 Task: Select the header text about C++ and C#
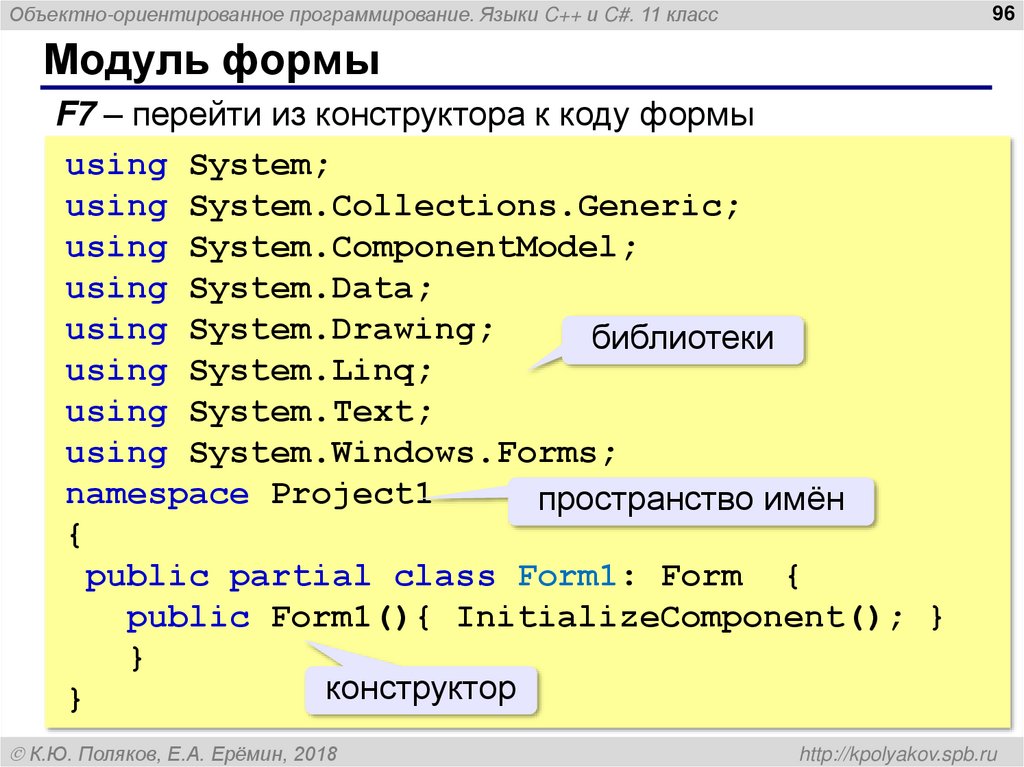tap(364, 15)
